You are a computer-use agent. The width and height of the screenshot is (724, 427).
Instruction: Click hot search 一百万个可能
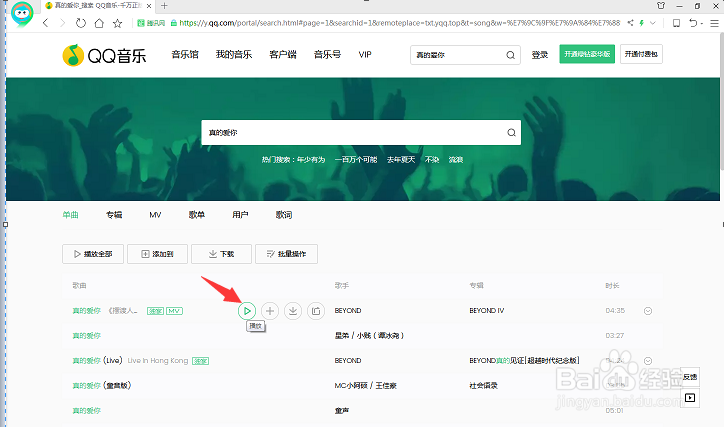click(356, 160)
